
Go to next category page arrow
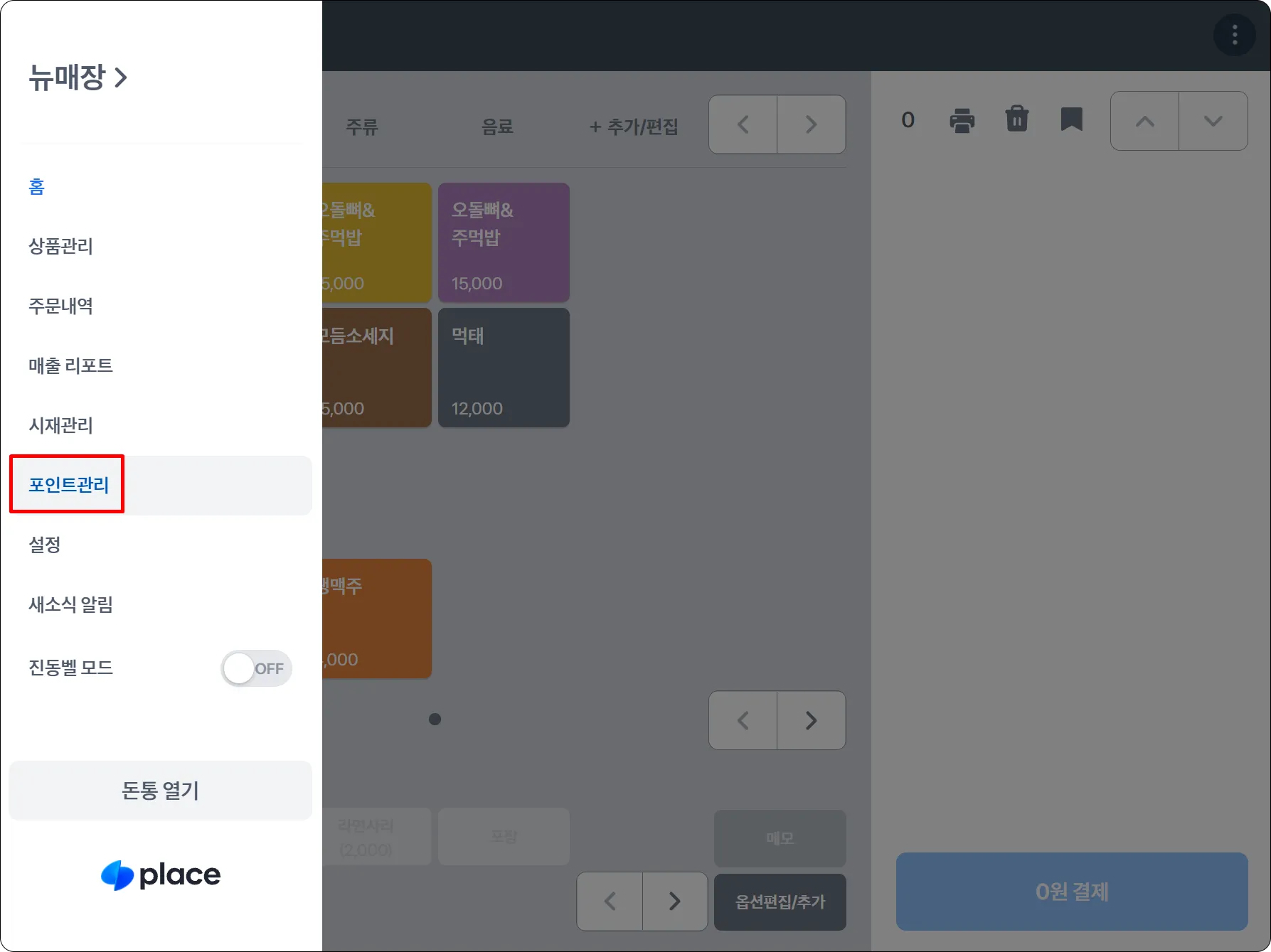coord(811,124)
